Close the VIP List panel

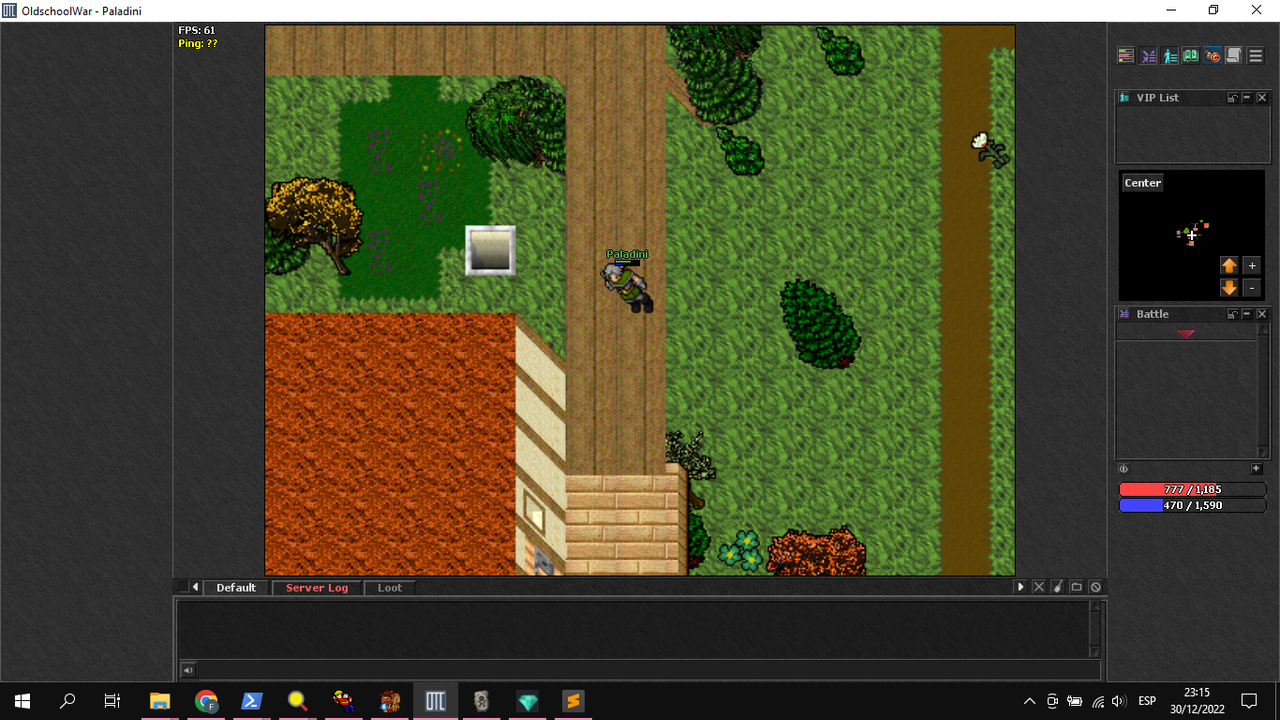(x=1262, y=98)
